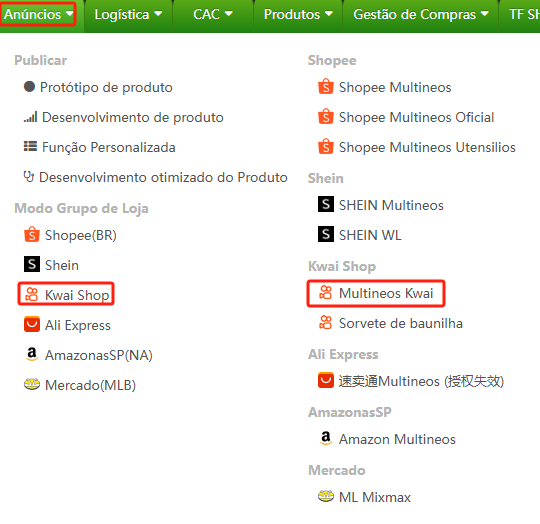The height and width of the screenshot is (524, 540).
Task: Click the Shein S icon under Modo Grupo
Action: (32, 264)
